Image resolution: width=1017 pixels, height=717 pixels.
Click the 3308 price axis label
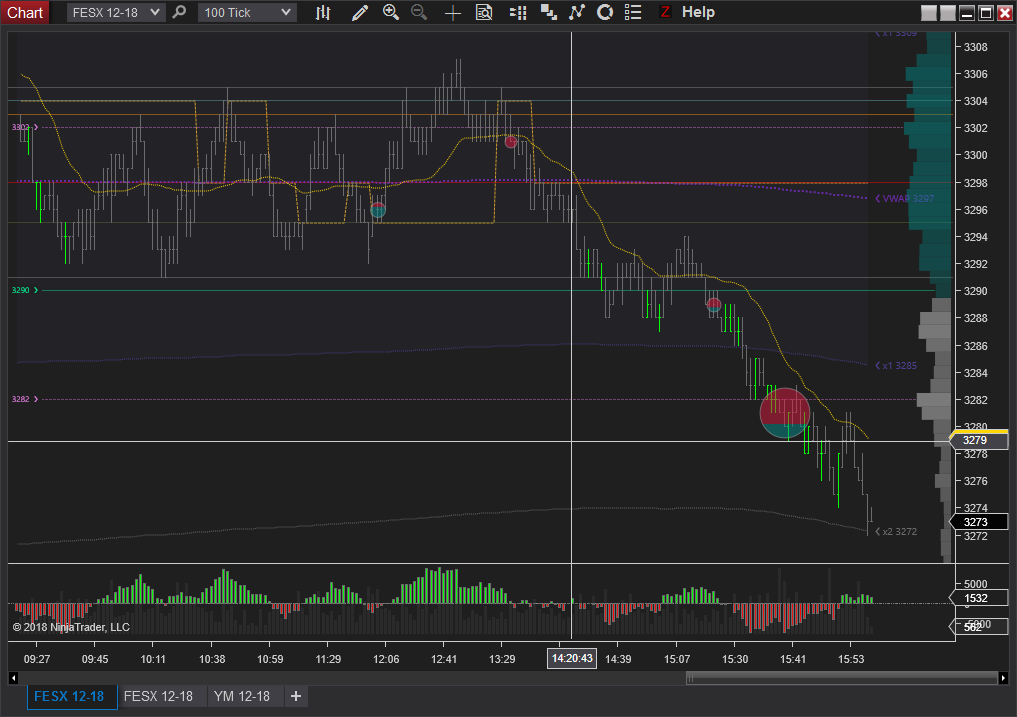coord(975,47)
